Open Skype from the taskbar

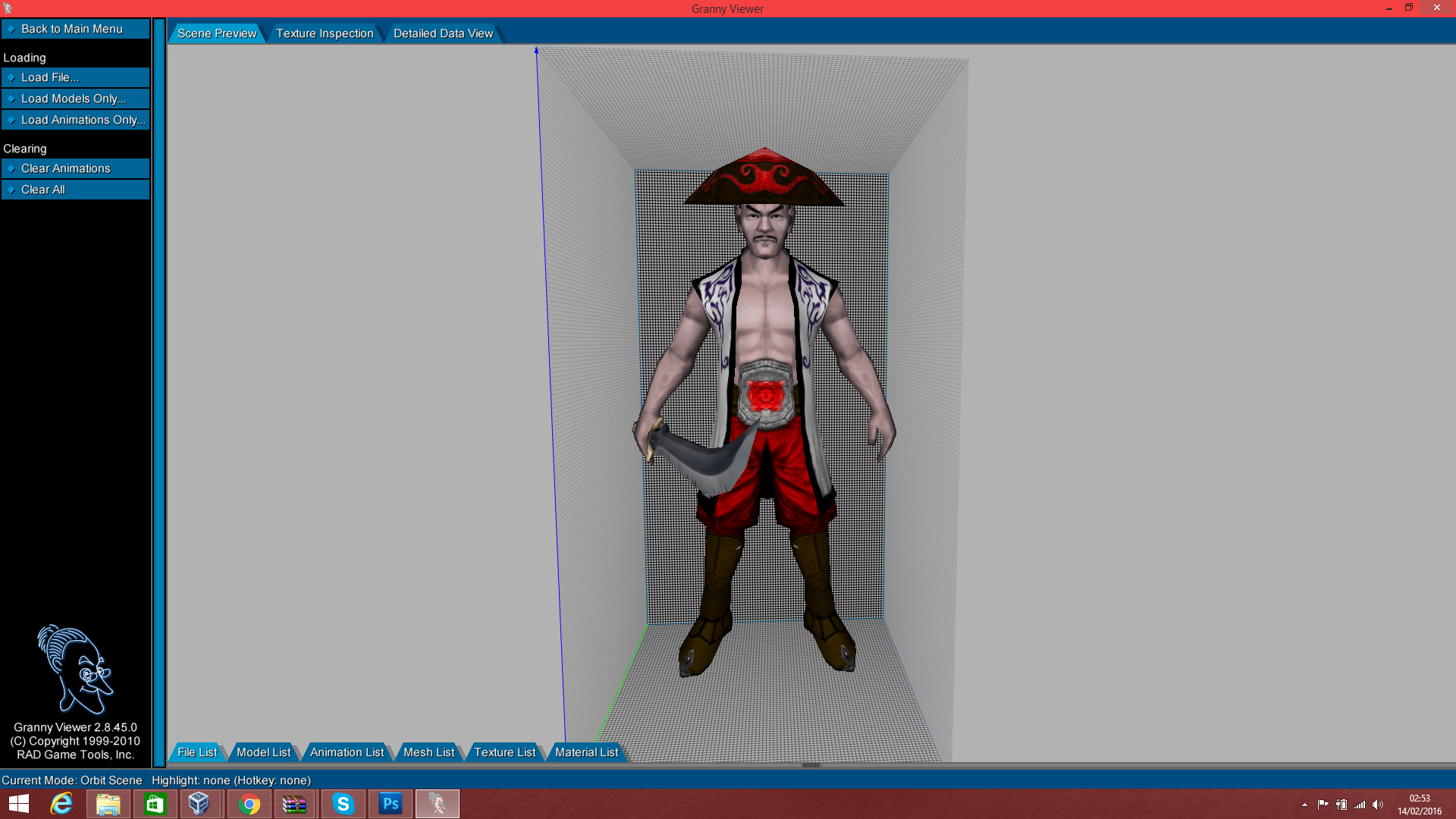tap(344, 804)
